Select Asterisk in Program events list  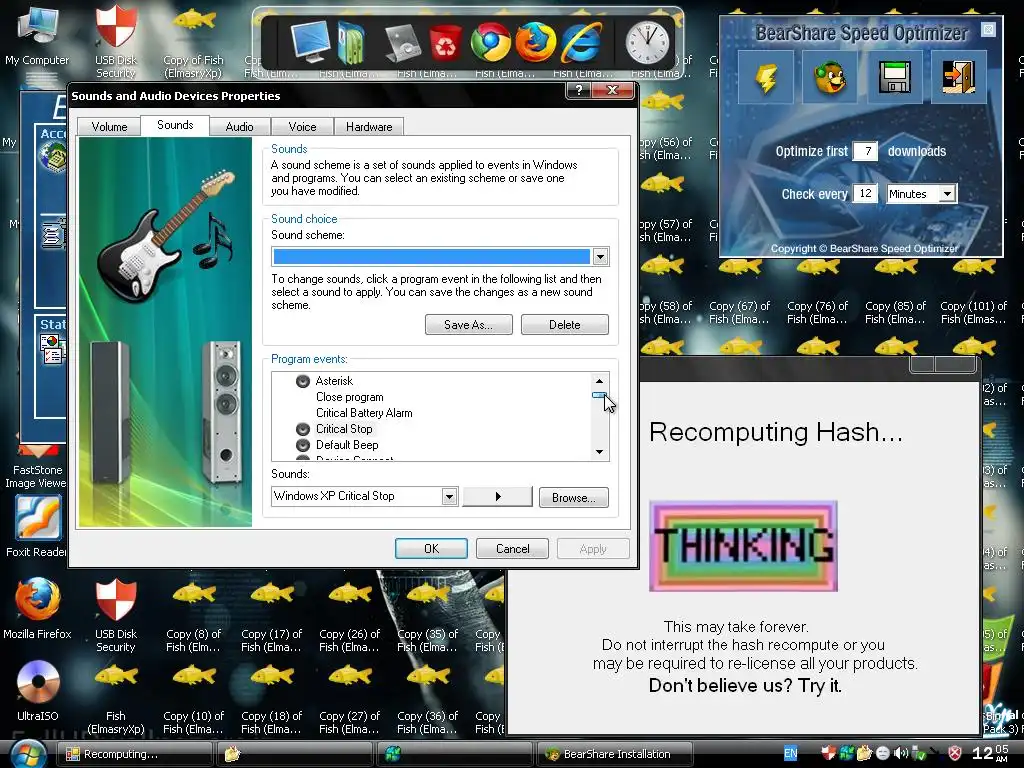coord(334,381)
